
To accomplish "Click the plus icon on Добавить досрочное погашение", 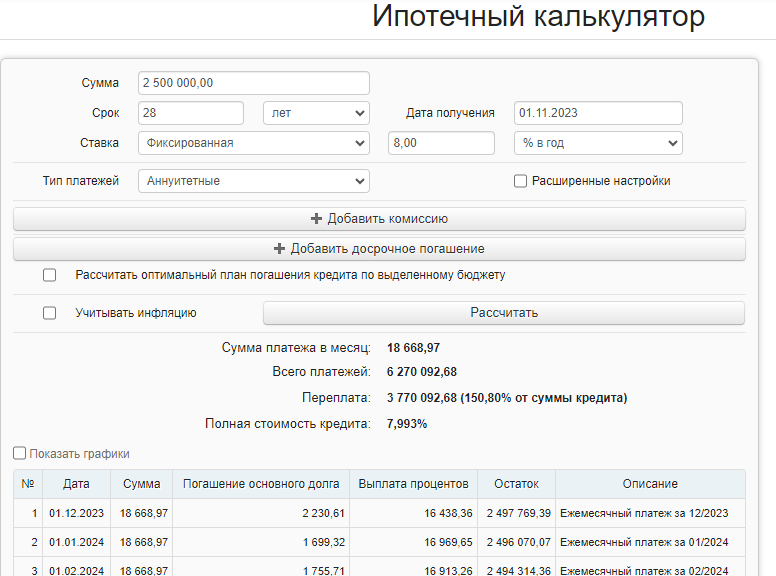I will pos(279,249).
